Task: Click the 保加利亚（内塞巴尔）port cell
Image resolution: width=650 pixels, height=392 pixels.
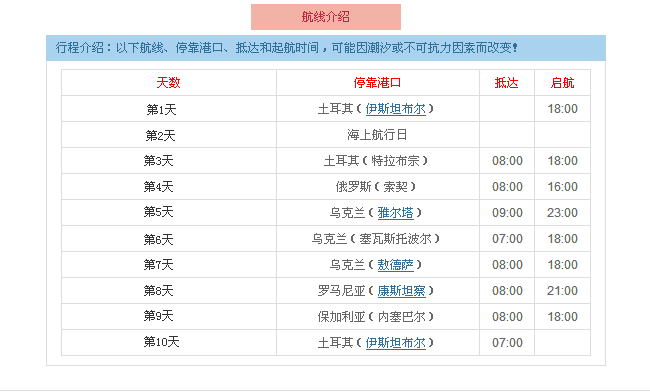Action: 378,317
